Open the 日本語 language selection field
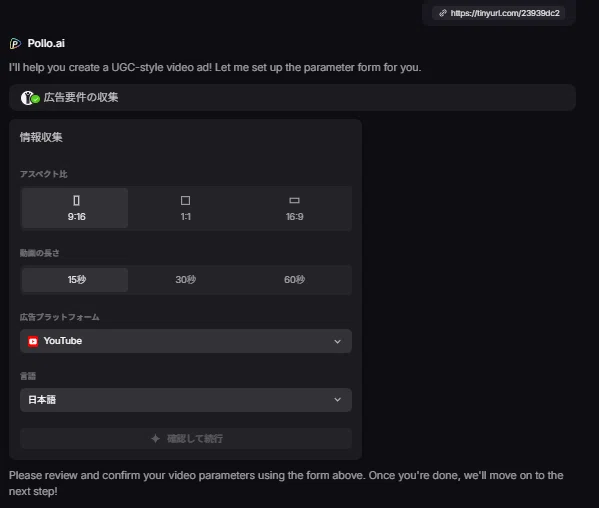This screenshot has height=508, width=599. [x=186, y=400]
